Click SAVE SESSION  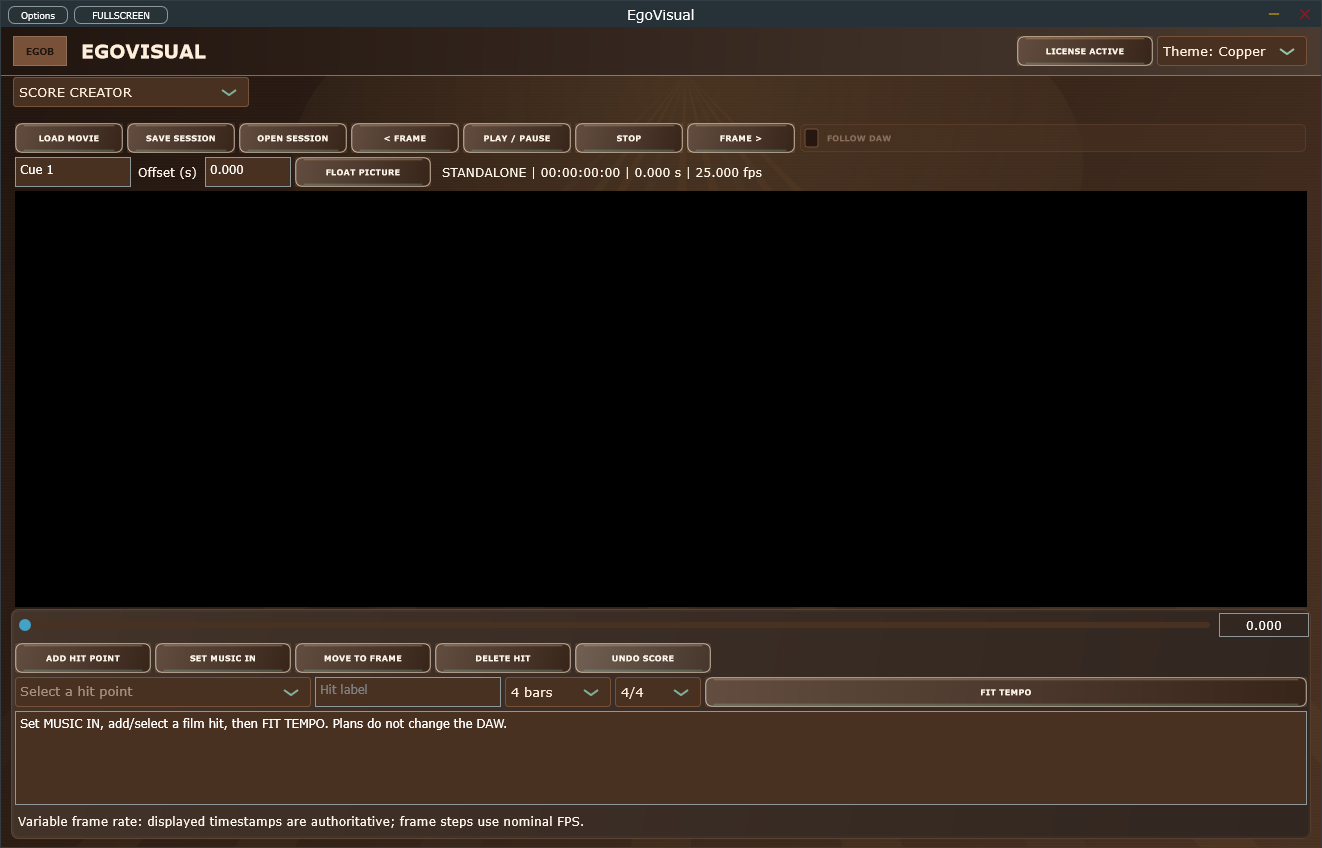181,138
